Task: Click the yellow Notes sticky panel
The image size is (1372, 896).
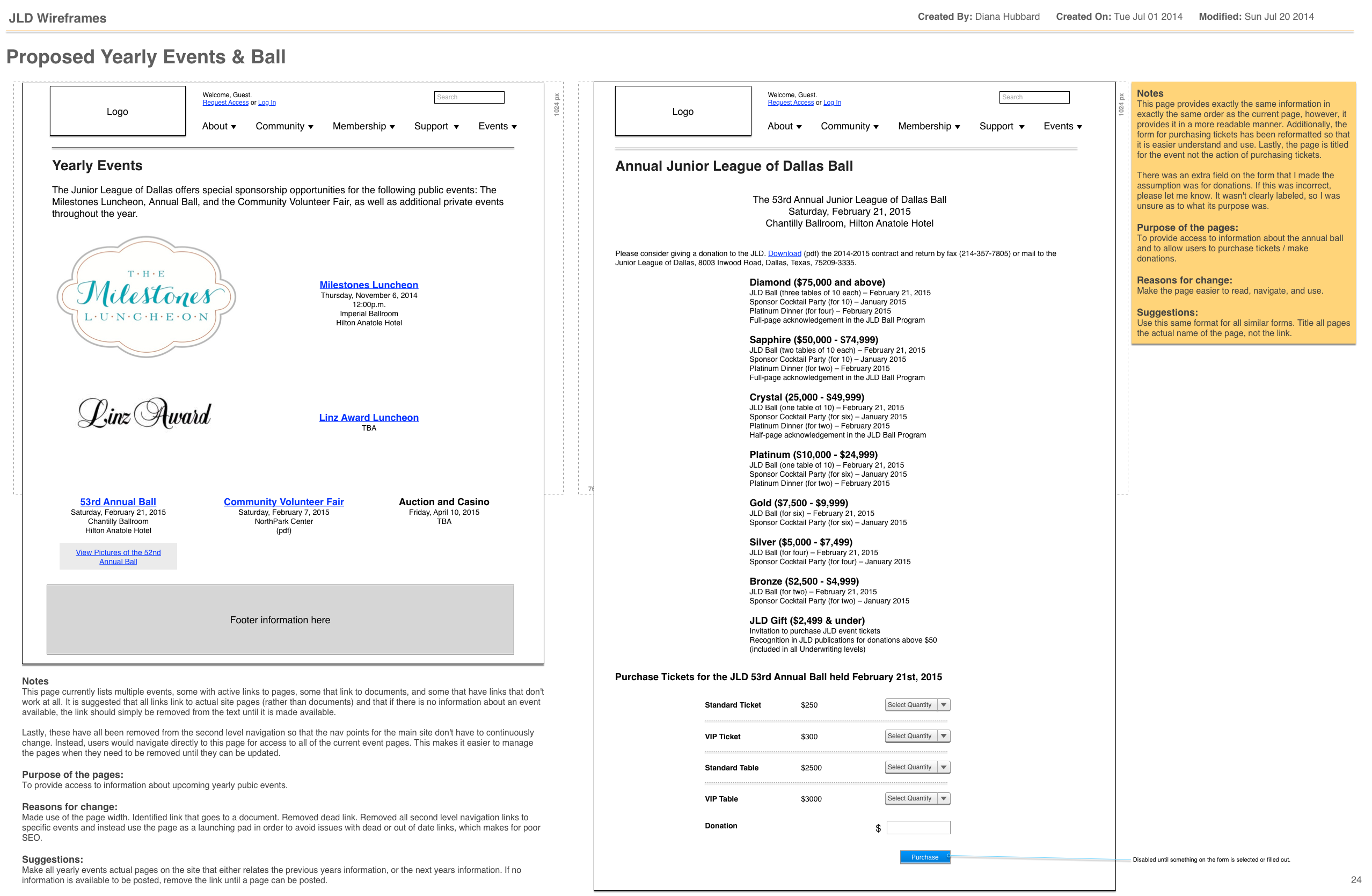Action: click(x=1244, y=213)
